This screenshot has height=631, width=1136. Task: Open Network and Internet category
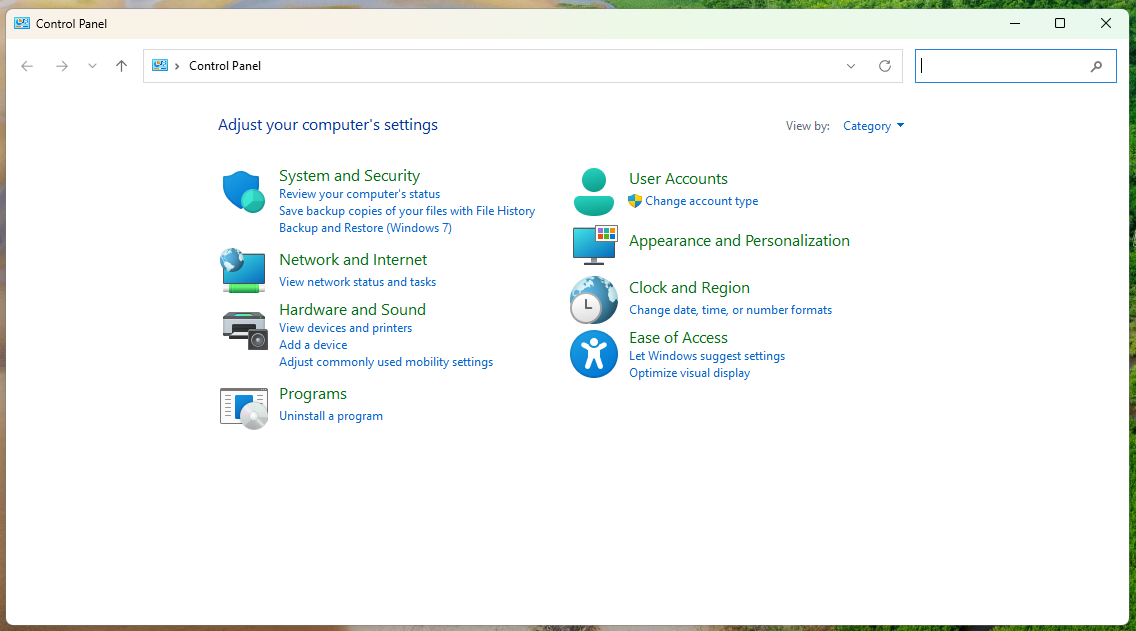tap(353, 259)
